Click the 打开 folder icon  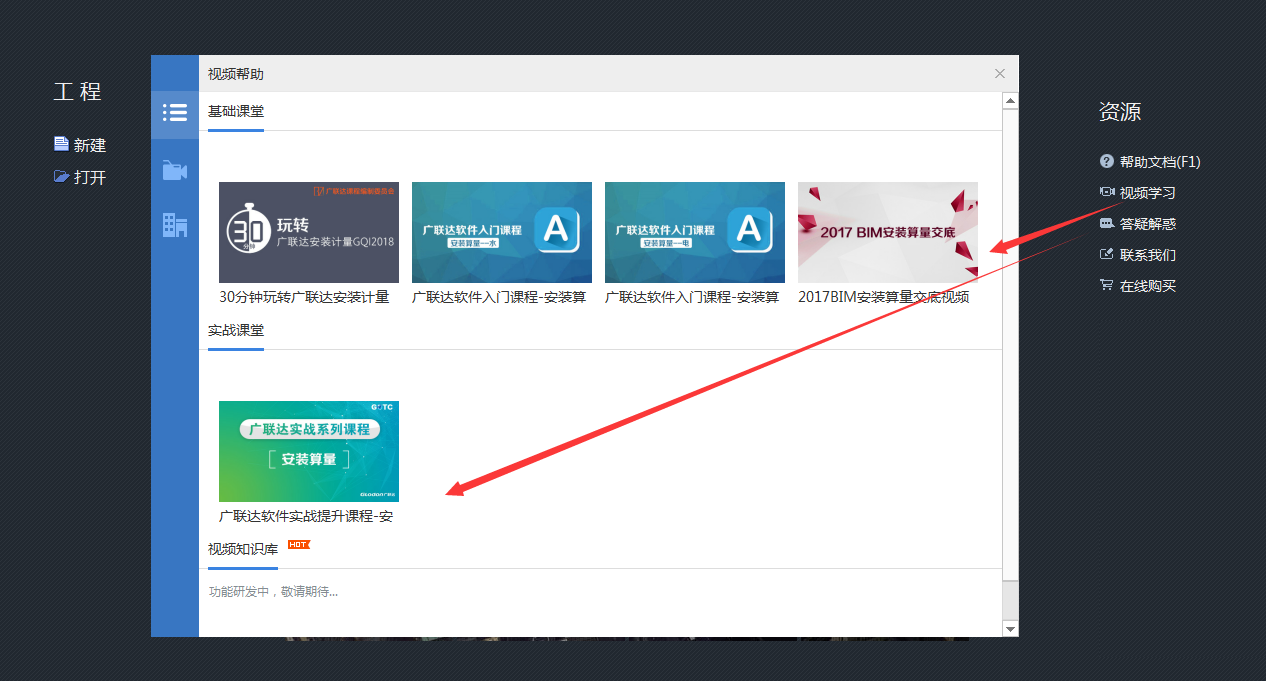click(x=62, y=177)
